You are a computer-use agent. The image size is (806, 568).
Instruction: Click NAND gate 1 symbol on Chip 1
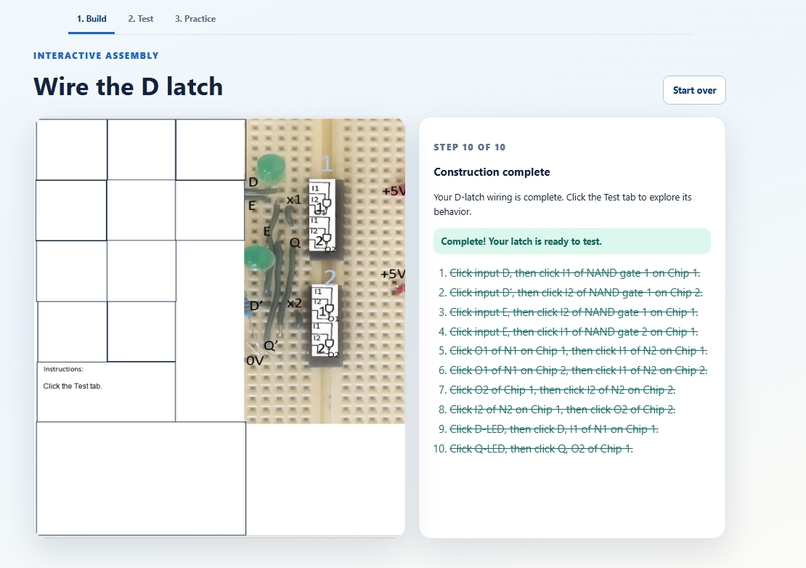coord(326,203)
